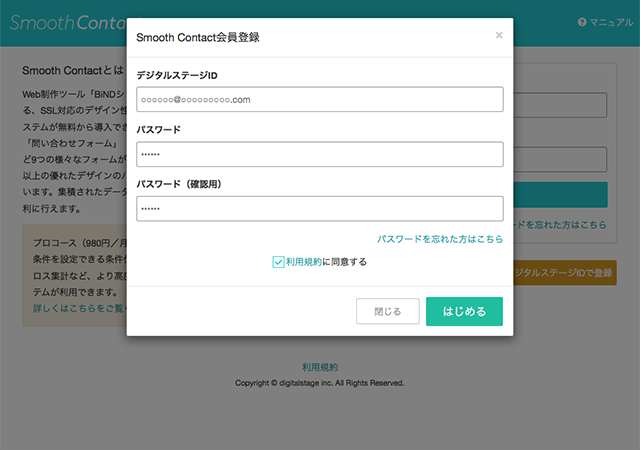Click the teal login button behind the dialog

[x=560, y=195]
